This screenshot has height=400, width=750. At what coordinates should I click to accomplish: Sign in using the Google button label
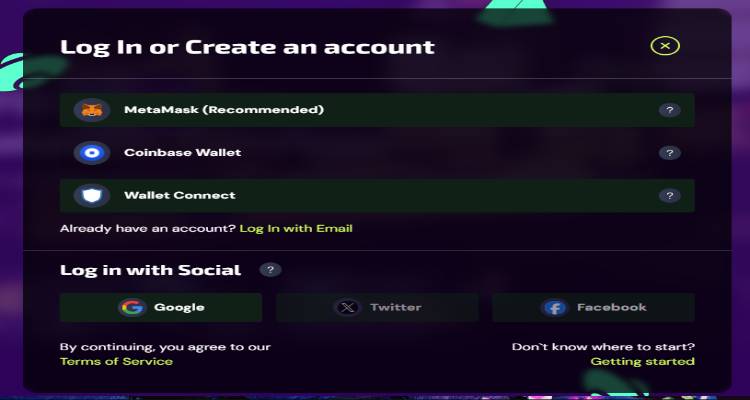(179, 307)
